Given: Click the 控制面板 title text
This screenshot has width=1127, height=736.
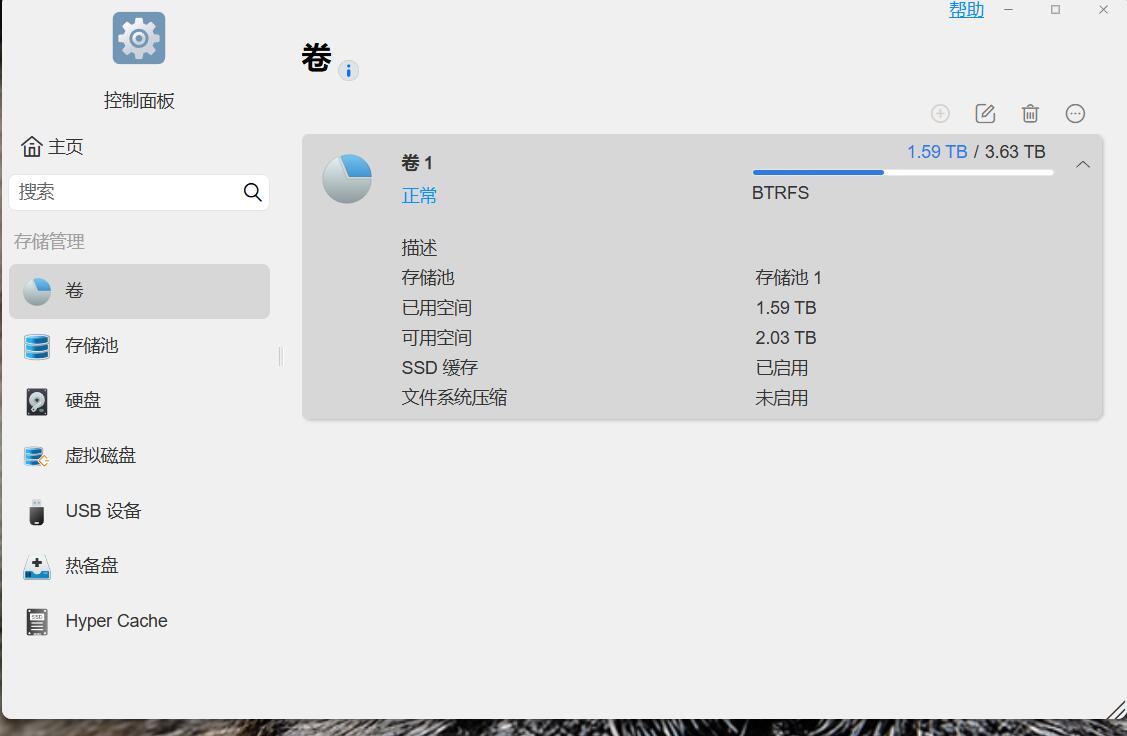Looking at the screenshot, I should 139,101.
